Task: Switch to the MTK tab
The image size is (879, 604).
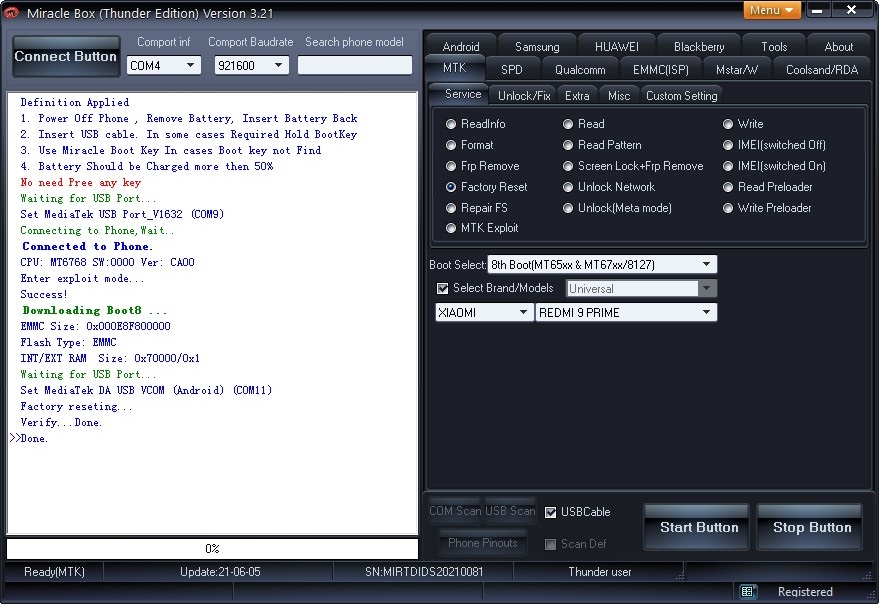Action: coord(455,68)
